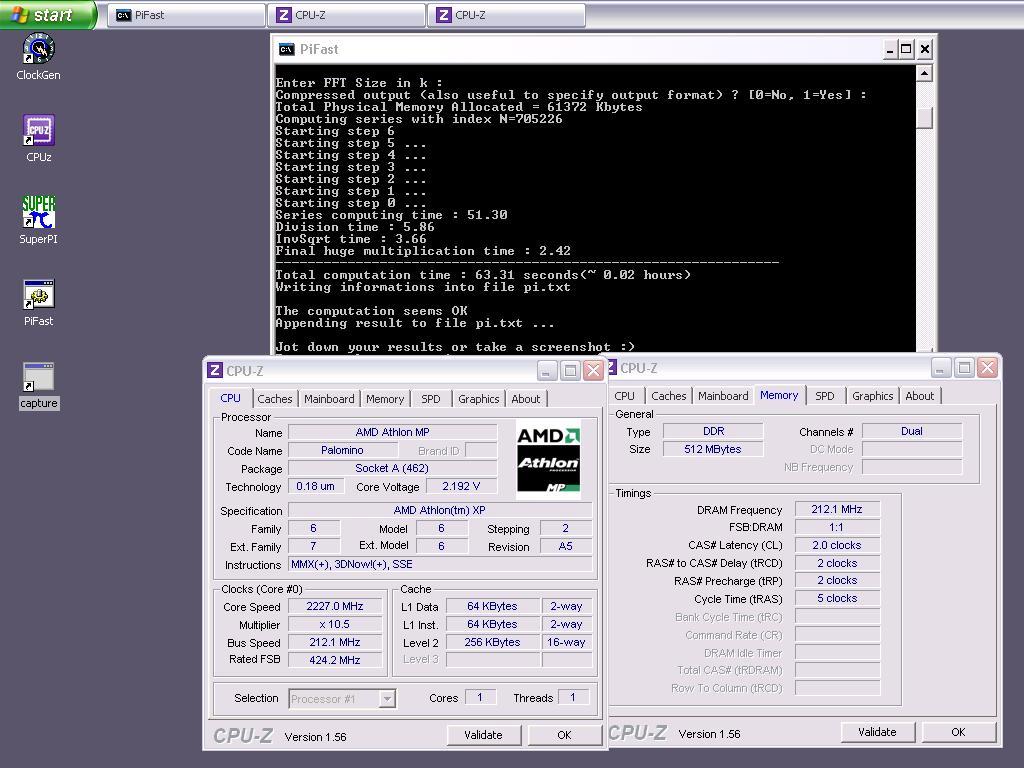
Task: Open the Graphics tab in left CPU-Z window
Action: click(478, 398)
